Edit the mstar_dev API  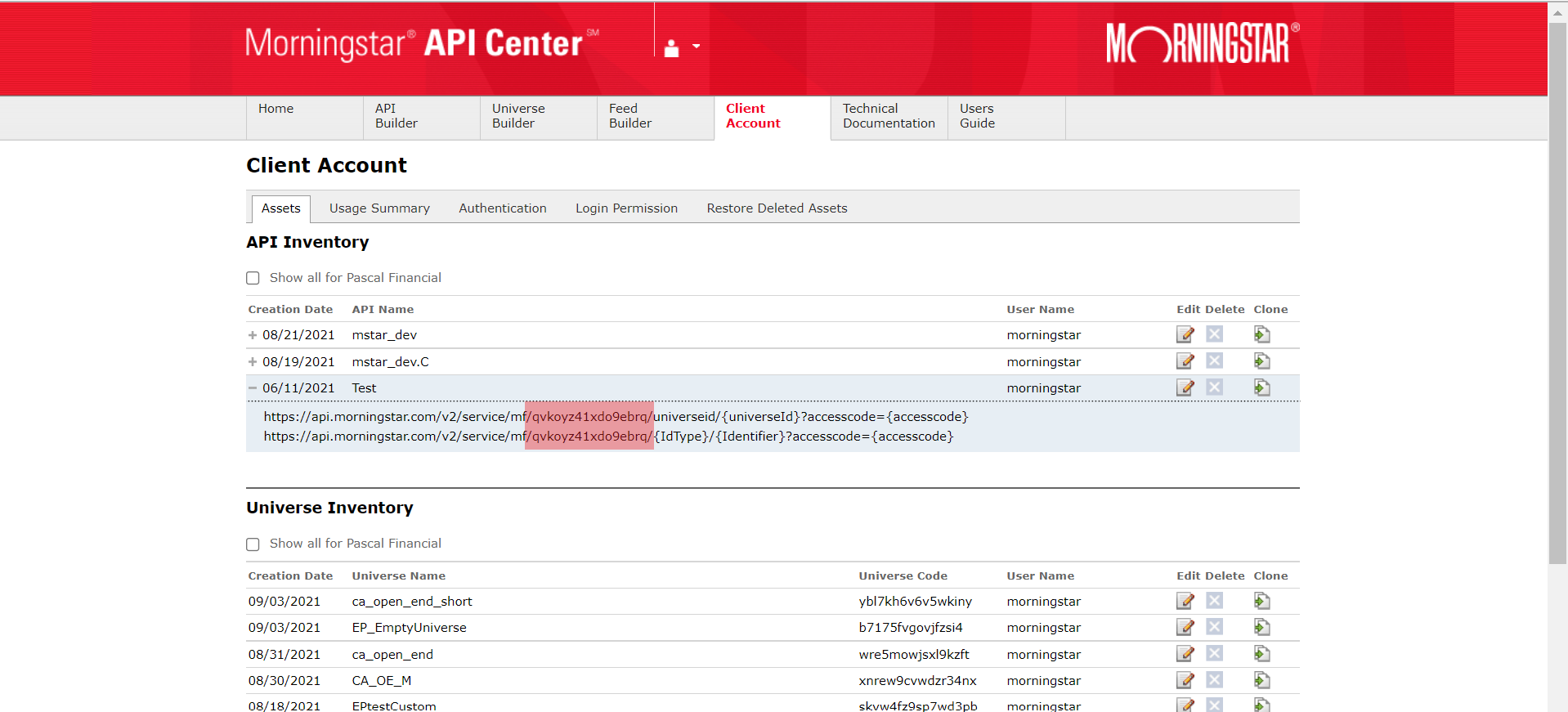[x=1185, y=334]
